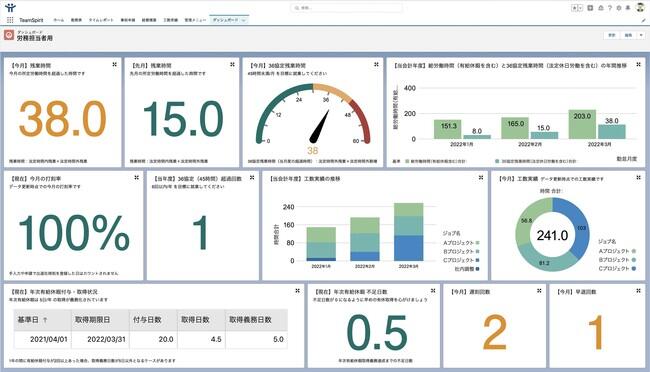Open the タイムレポート tab
This screenshot has height=372, width=650.
[x=101, y=20]
